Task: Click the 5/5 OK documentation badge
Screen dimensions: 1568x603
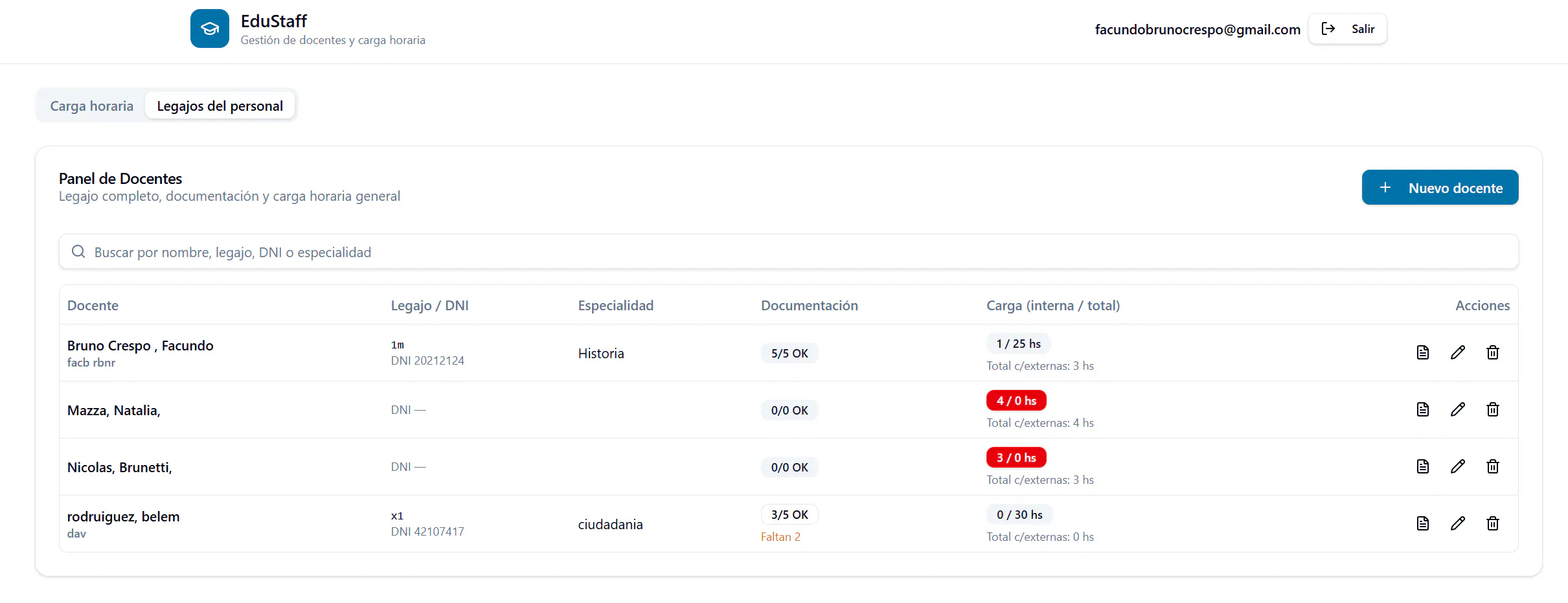Action: (790, 353)
